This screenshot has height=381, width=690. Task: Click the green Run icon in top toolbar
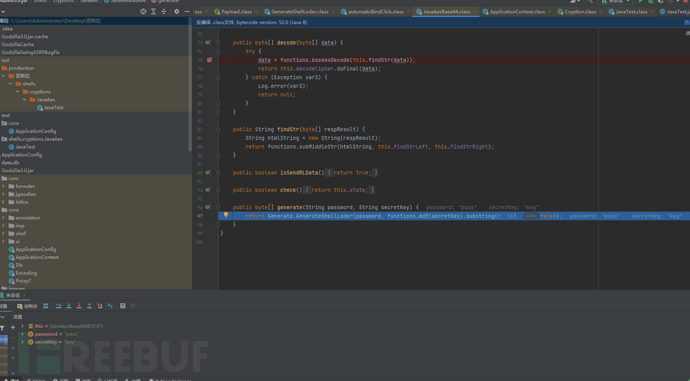click(x=641, y=1)
